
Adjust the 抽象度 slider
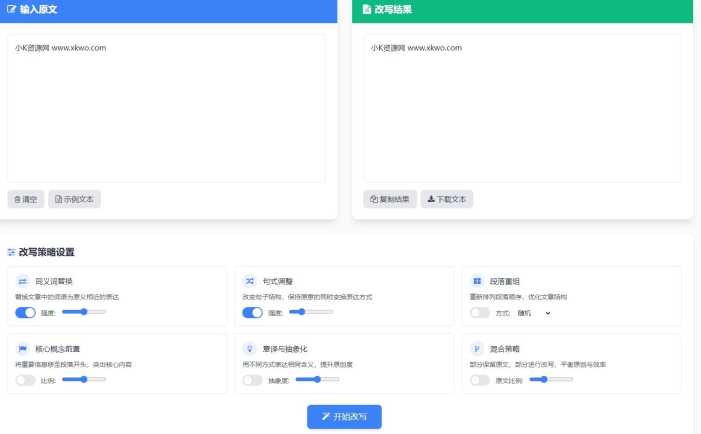click(x=317, y=379)
